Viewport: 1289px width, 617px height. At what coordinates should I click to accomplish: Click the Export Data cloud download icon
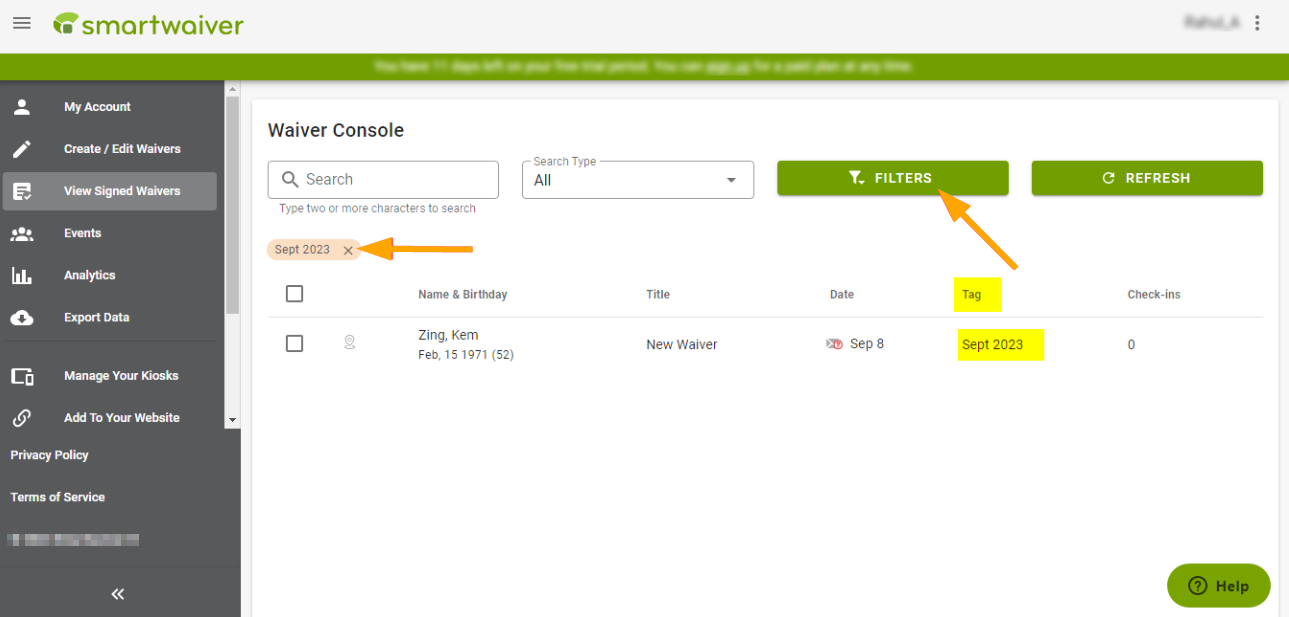click(x=22, y=318)
